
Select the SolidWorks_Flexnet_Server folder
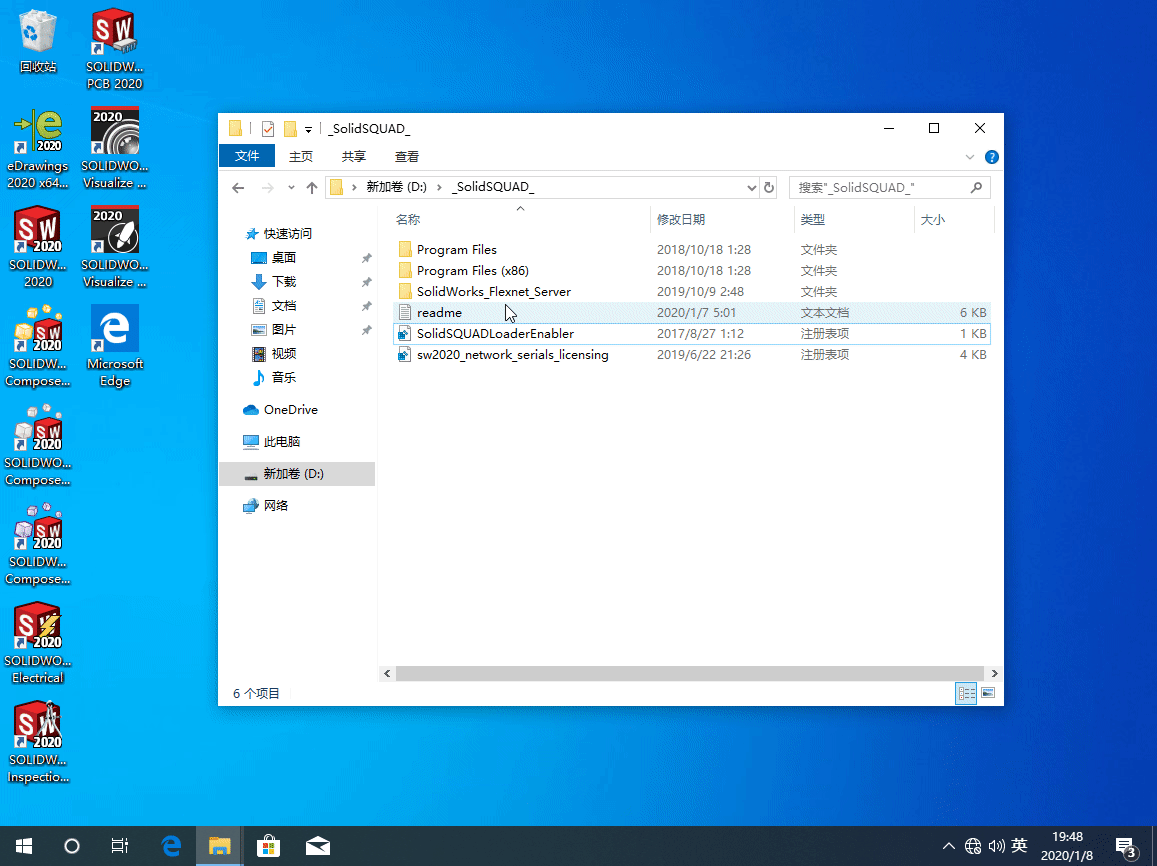coord(692,291)
